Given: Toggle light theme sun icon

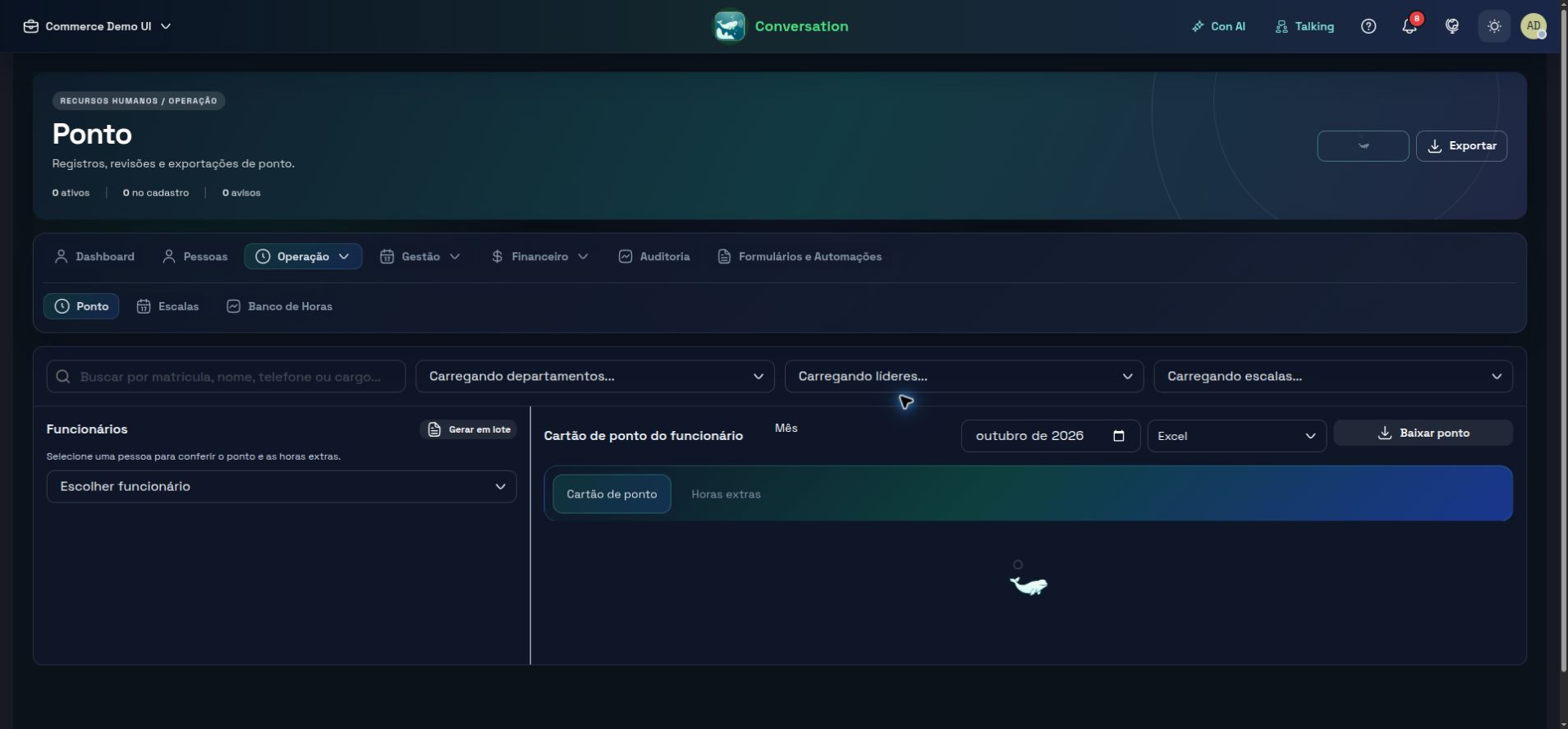Looking at the screenshot, I should point(1494,26).
